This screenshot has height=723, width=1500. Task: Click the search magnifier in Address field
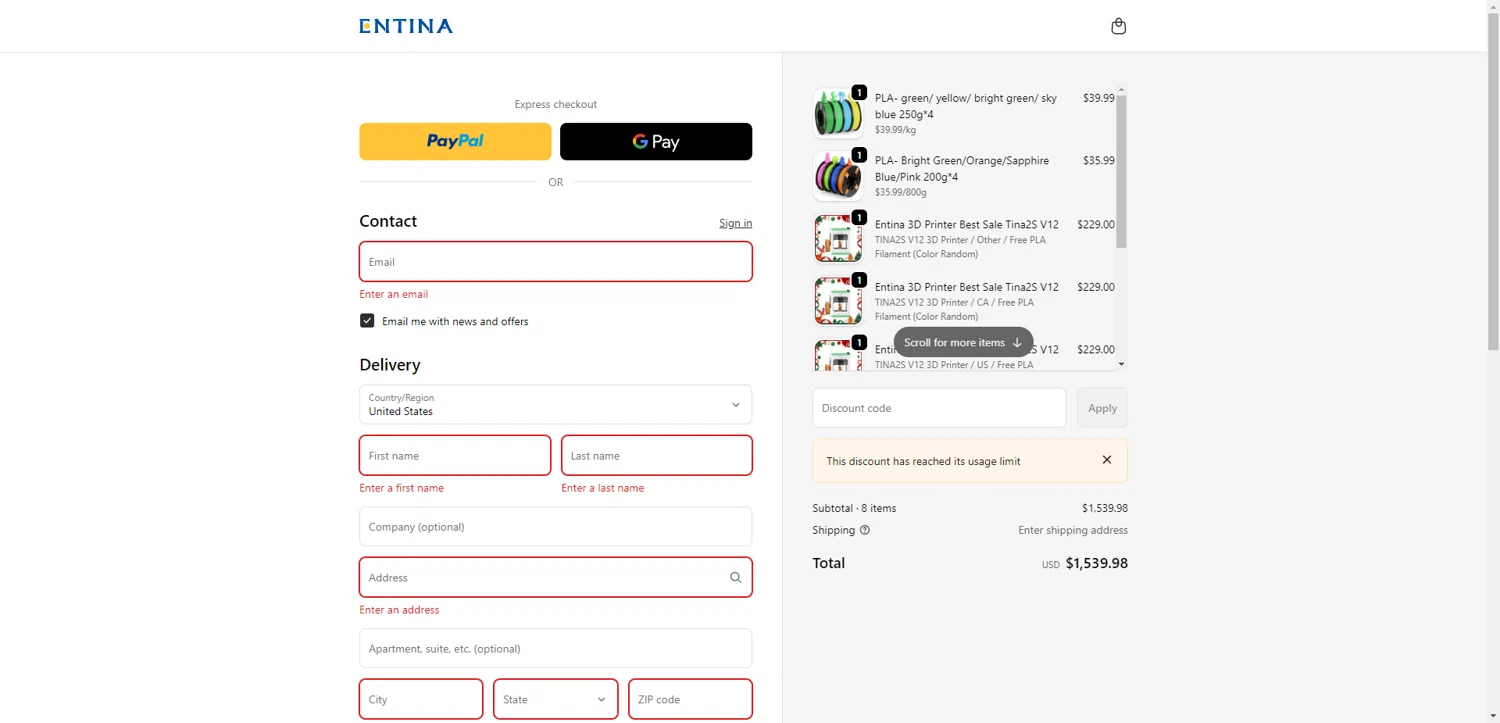[x=735, y=577]
